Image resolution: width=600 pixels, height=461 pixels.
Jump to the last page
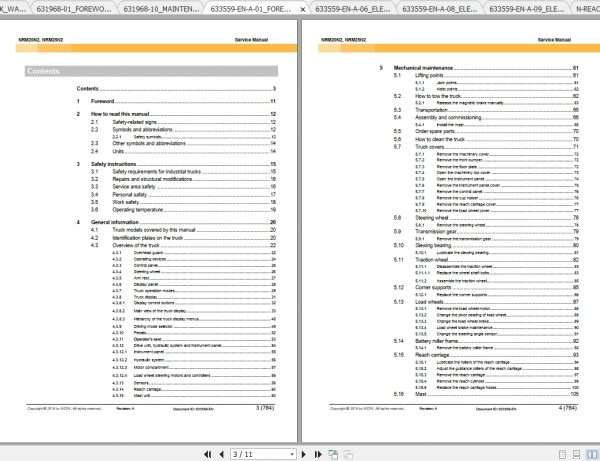(318, 454)
